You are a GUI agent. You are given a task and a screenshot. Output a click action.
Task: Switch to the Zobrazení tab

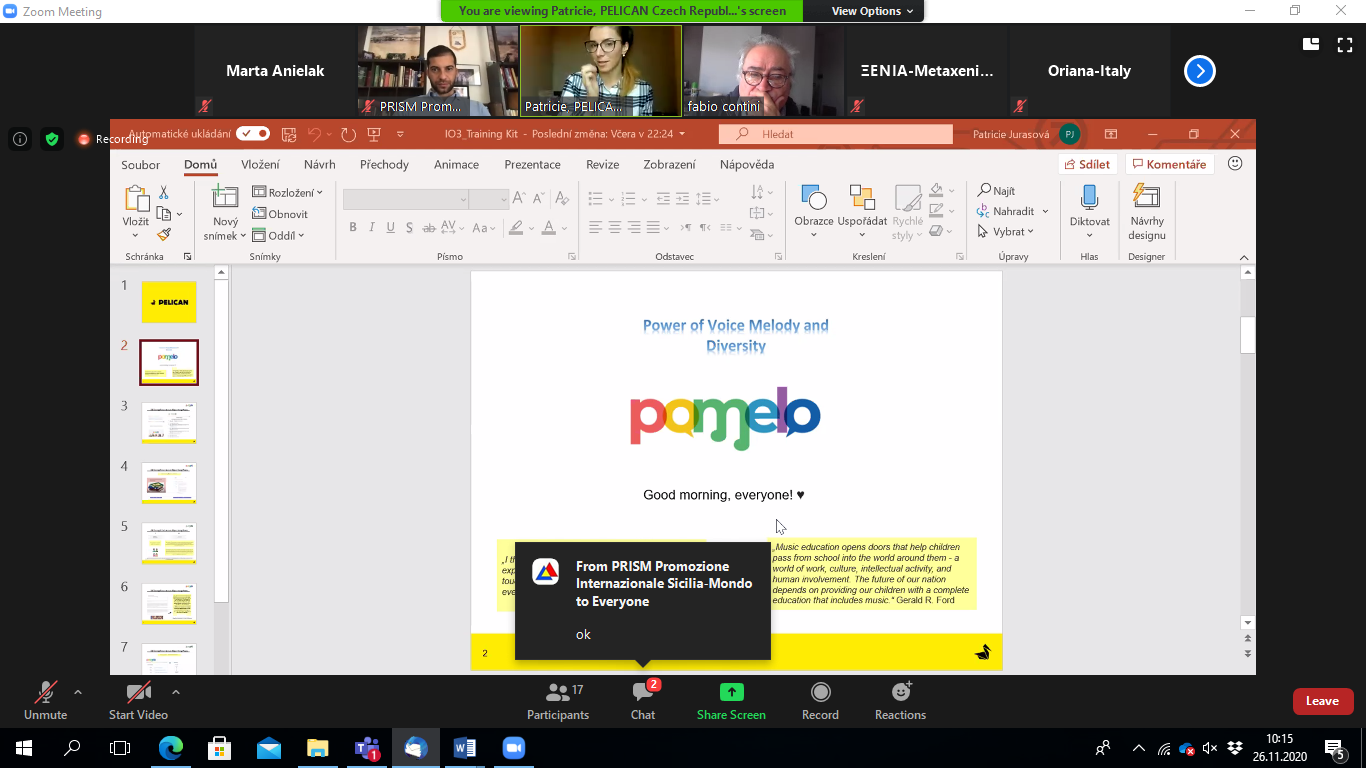669,164
